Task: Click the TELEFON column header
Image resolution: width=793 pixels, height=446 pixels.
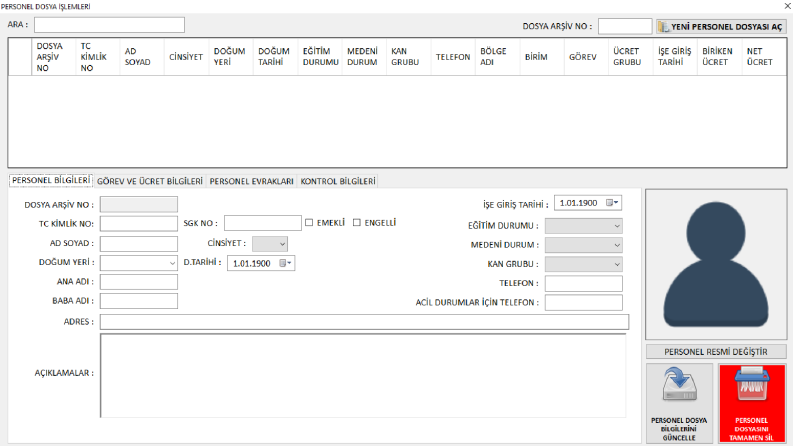Action: (x=453, y=57)
